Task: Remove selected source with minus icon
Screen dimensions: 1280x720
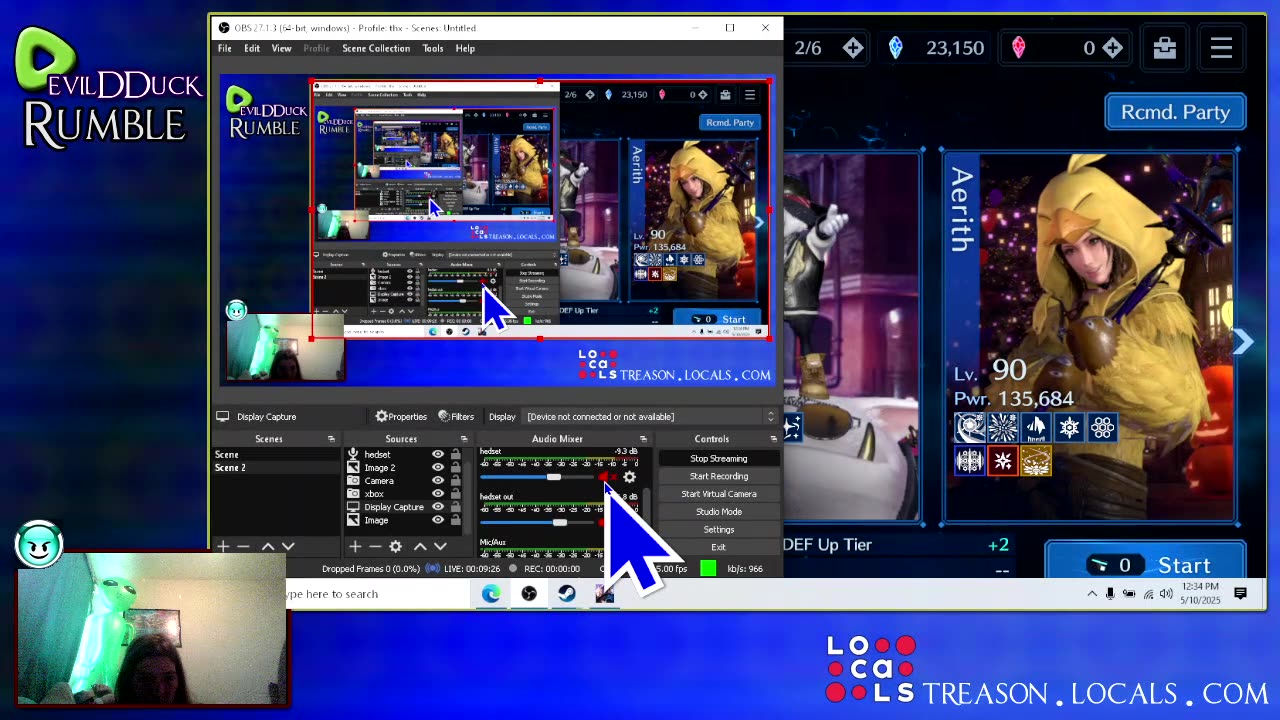Action: pos(375,546)
